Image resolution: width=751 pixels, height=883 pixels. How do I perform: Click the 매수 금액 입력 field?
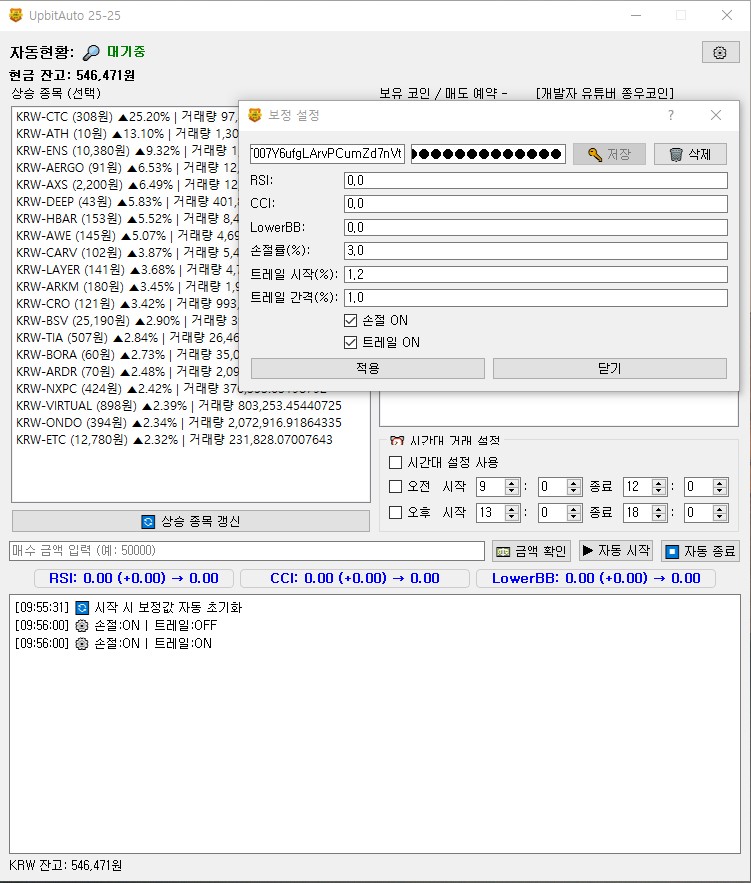(x=246, y=551)
